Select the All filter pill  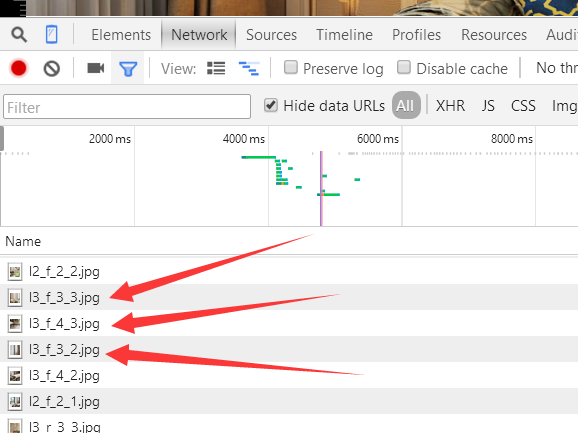406,105
